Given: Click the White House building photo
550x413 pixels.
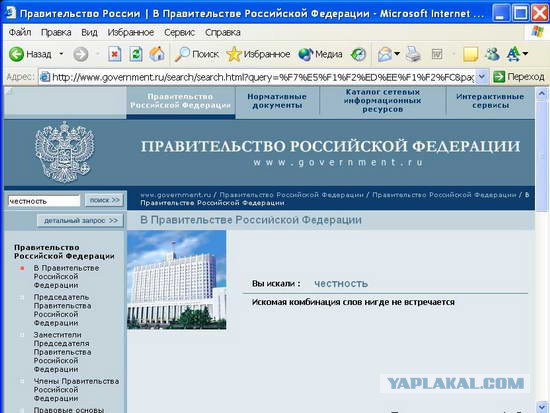Looking at the screenshot, I should [176, 280].
